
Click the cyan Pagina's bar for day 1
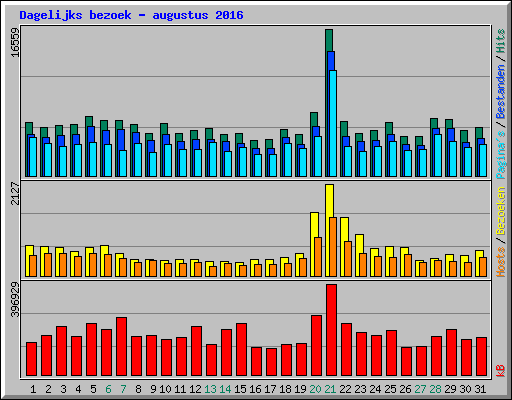[33, 157]
